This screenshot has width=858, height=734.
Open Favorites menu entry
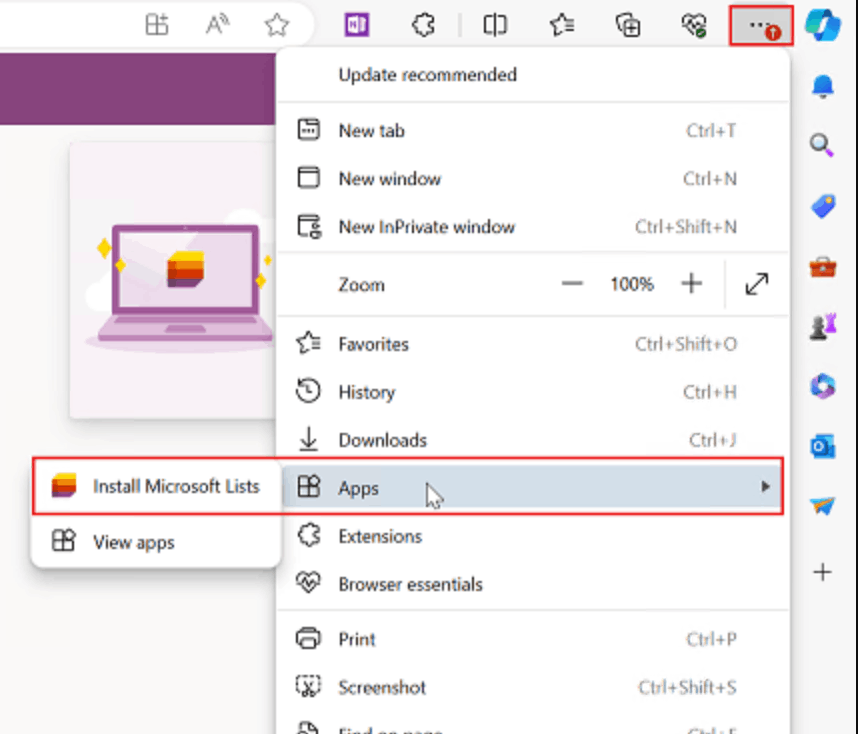pyautogui.click(x=533, y=344)
